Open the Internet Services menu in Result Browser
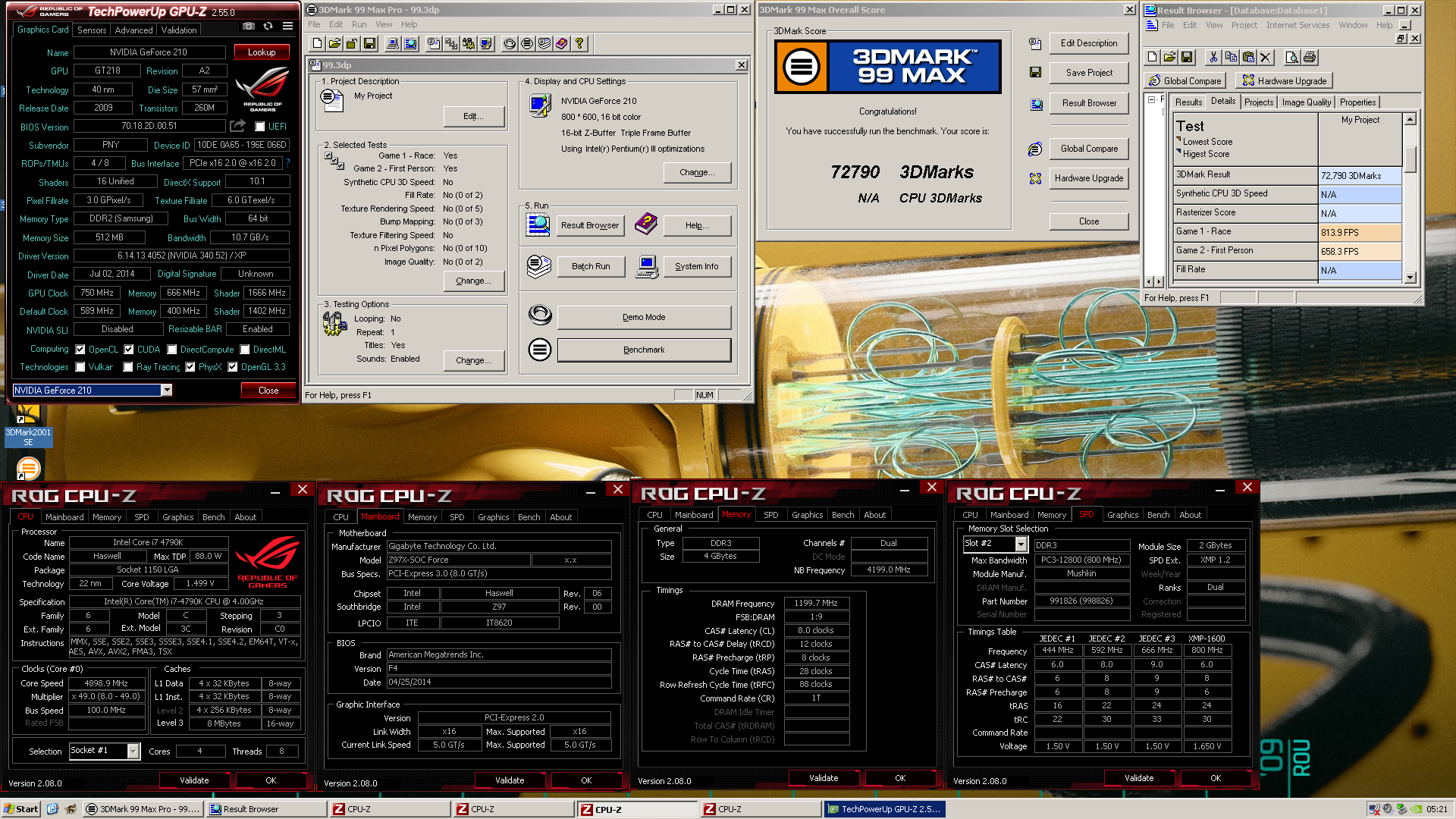Image resolution: width=1456 pixels, height=819 pixels. 1298,25
